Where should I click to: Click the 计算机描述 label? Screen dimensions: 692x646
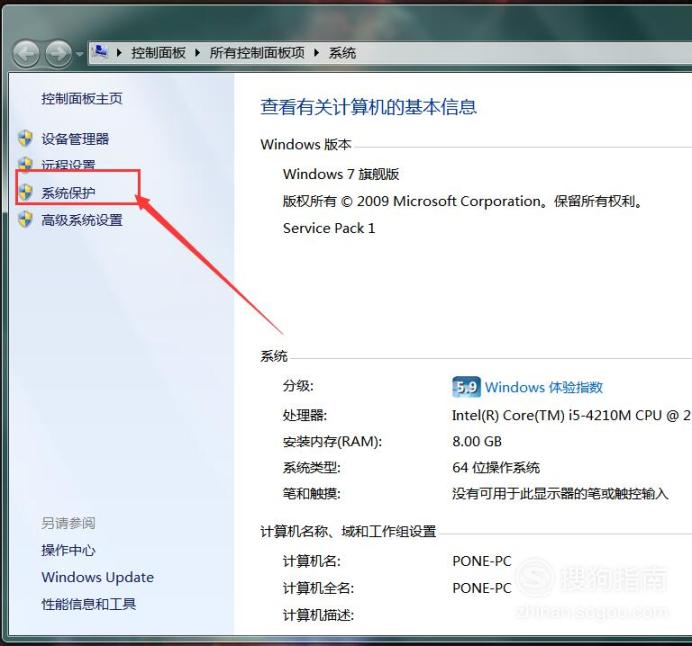pyautogui.click(x=318, y=615)
